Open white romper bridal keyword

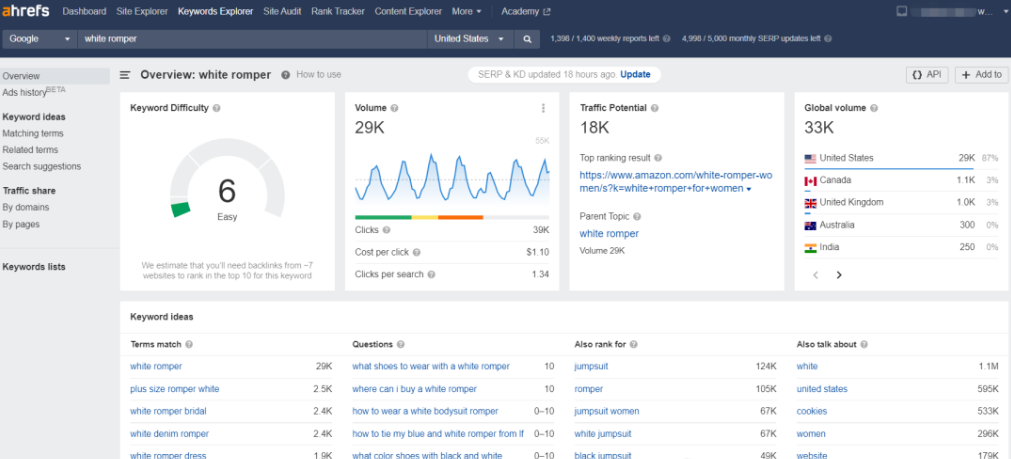(x=168, y=411)
